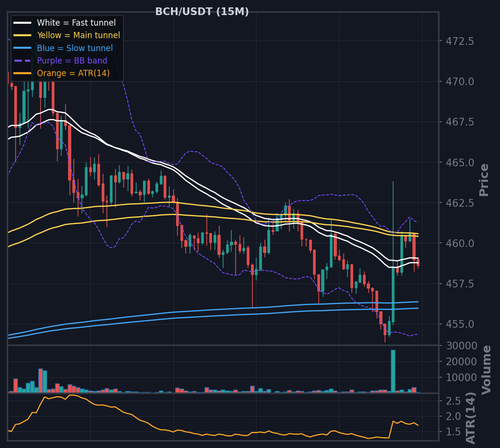The width and height of the screenshot is (500, 448).
Task: Click the 1.5 ATR axis label
Action: tap(454, 432)
